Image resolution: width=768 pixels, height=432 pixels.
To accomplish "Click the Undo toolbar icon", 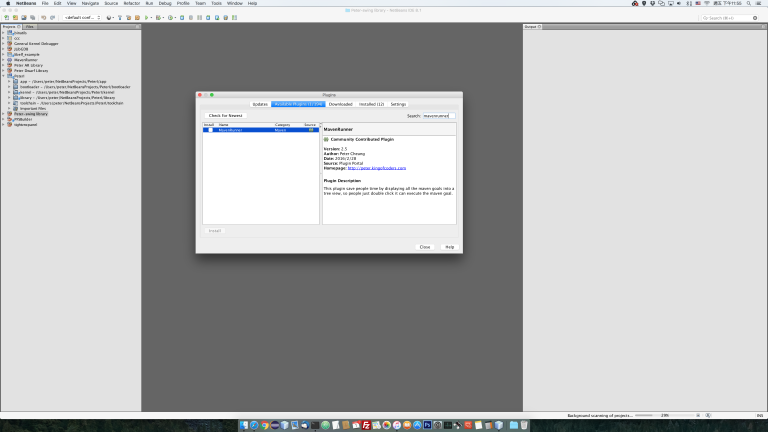I will (44, 18).
